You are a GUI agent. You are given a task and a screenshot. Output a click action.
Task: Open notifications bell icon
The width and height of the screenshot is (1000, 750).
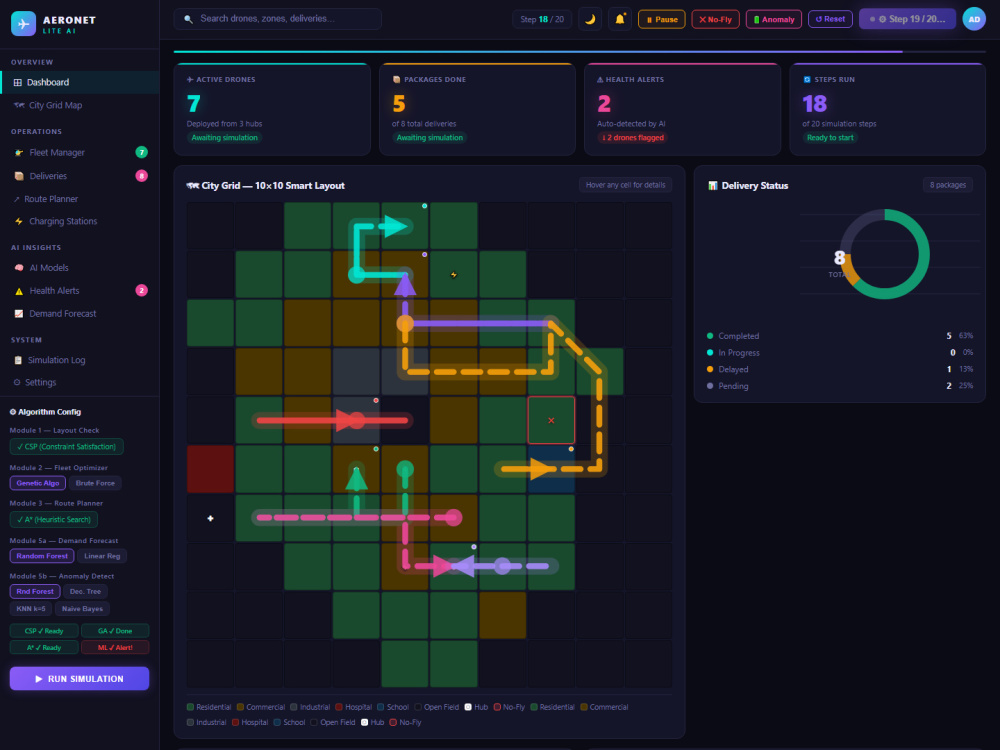click(620, 19)
